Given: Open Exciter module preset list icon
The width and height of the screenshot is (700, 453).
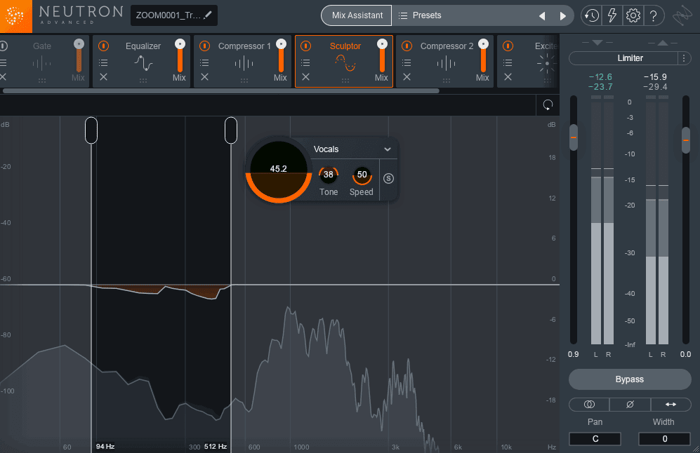Looking at the screenshot, I should (x=508, y=62).
